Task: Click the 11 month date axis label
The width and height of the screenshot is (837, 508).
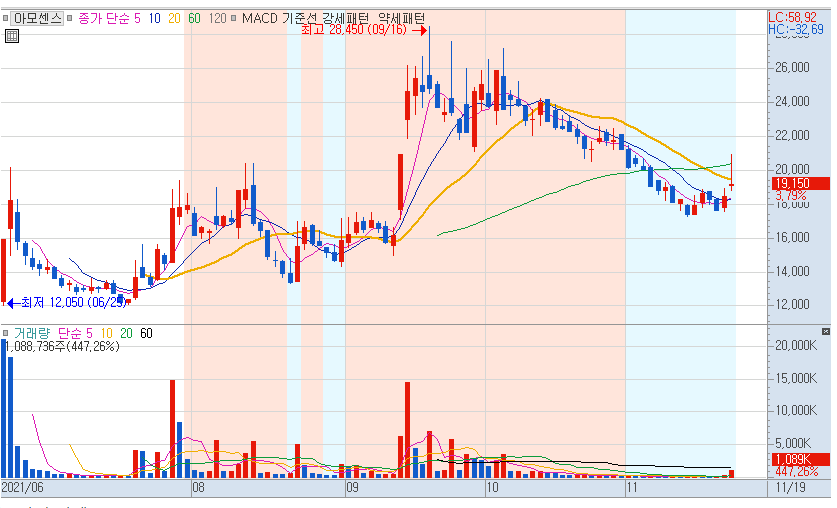Action: (x=632, y=487)
